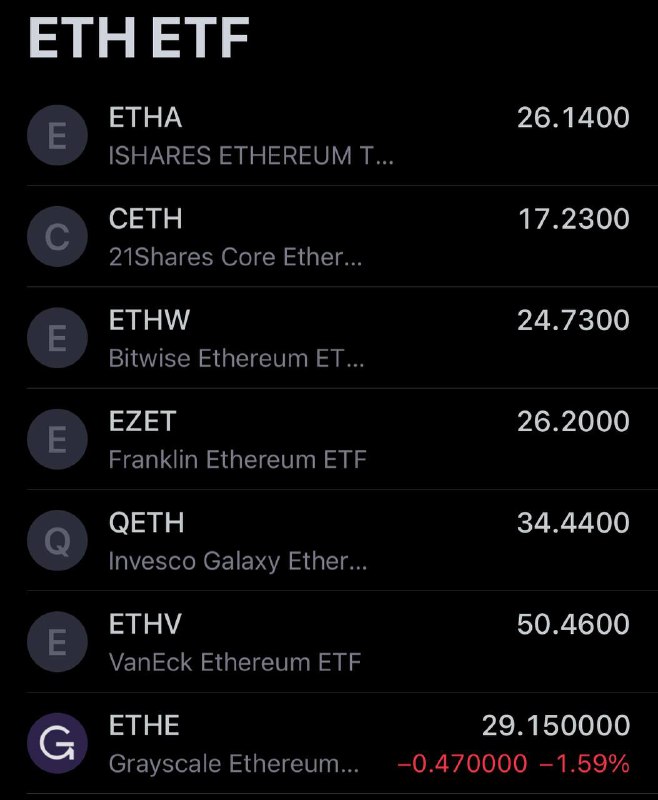Tap the CETH circular C icon
The width and height of the screenshot is (658, 800).
tap(57, 237)
